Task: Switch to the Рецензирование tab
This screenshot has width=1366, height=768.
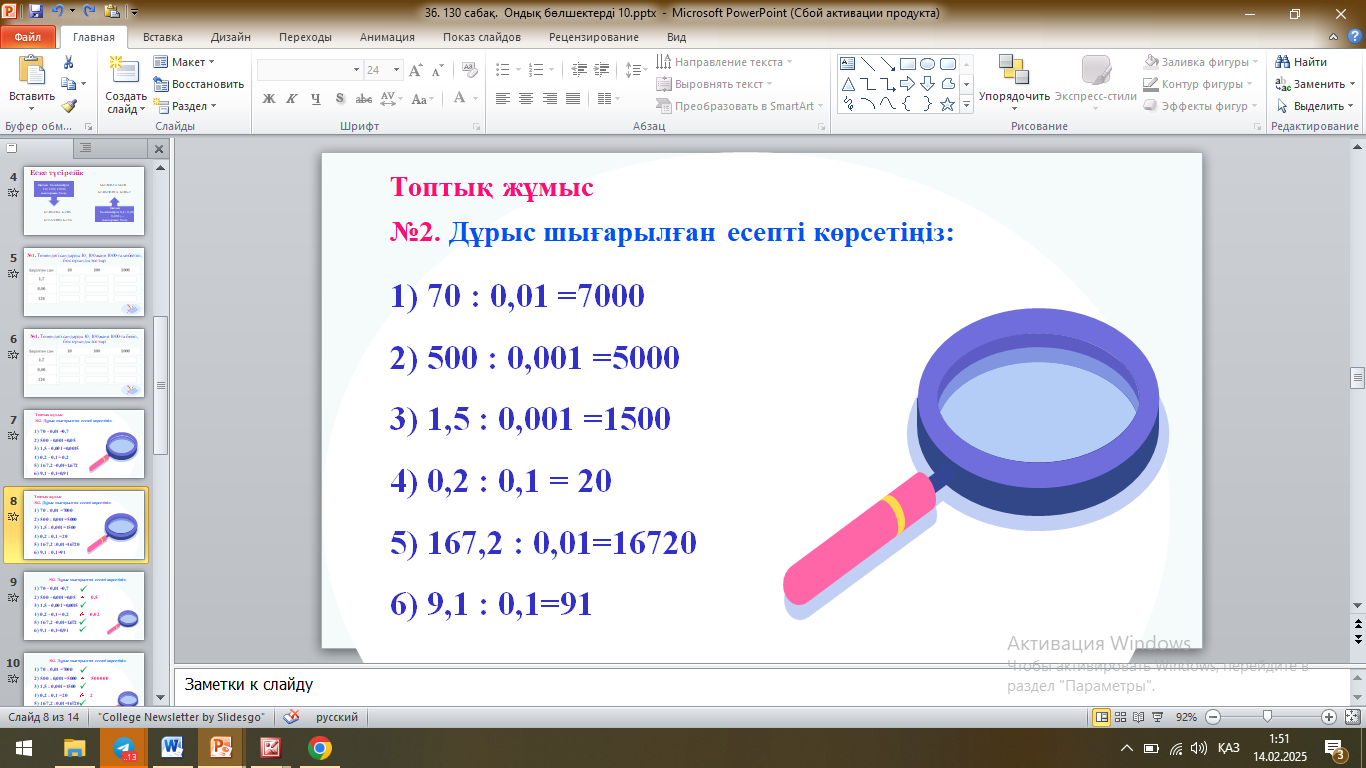Action: coord(594,37)
